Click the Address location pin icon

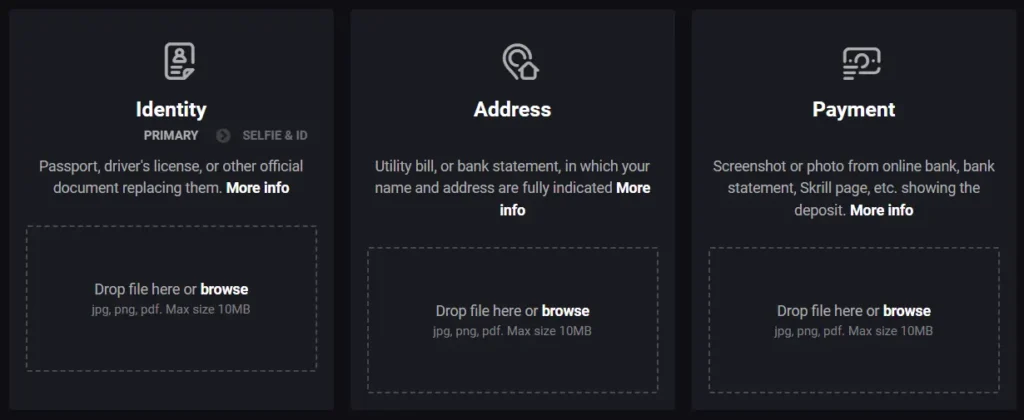click(520, 62)
